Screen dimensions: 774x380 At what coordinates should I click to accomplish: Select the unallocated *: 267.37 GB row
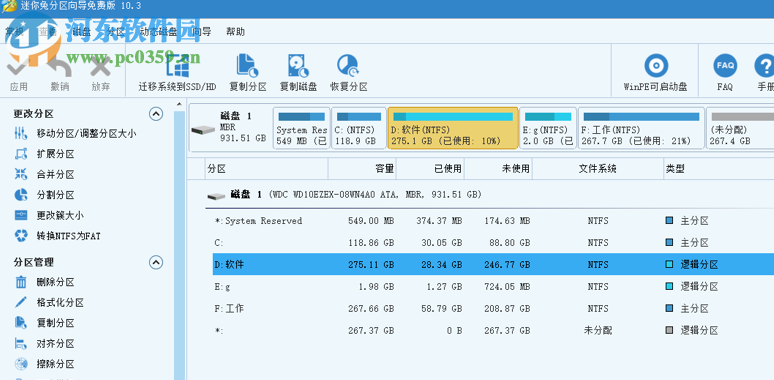pos(493,330)
